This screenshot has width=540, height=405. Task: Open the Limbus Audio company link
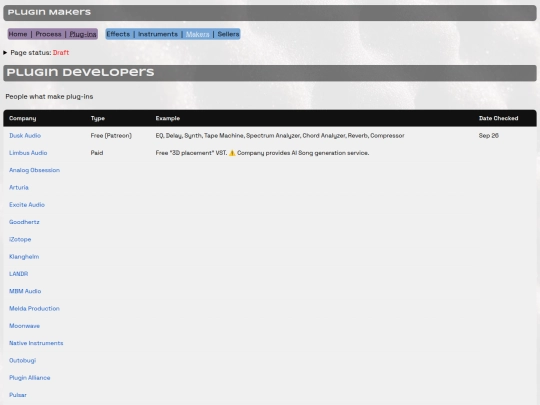tap(28, 153)
